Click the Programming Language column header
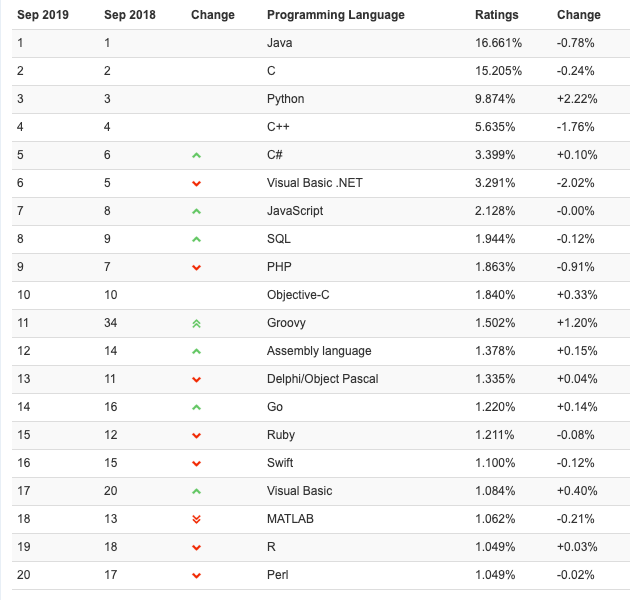Viewport: 638px width, 600px height. [335, 15]
